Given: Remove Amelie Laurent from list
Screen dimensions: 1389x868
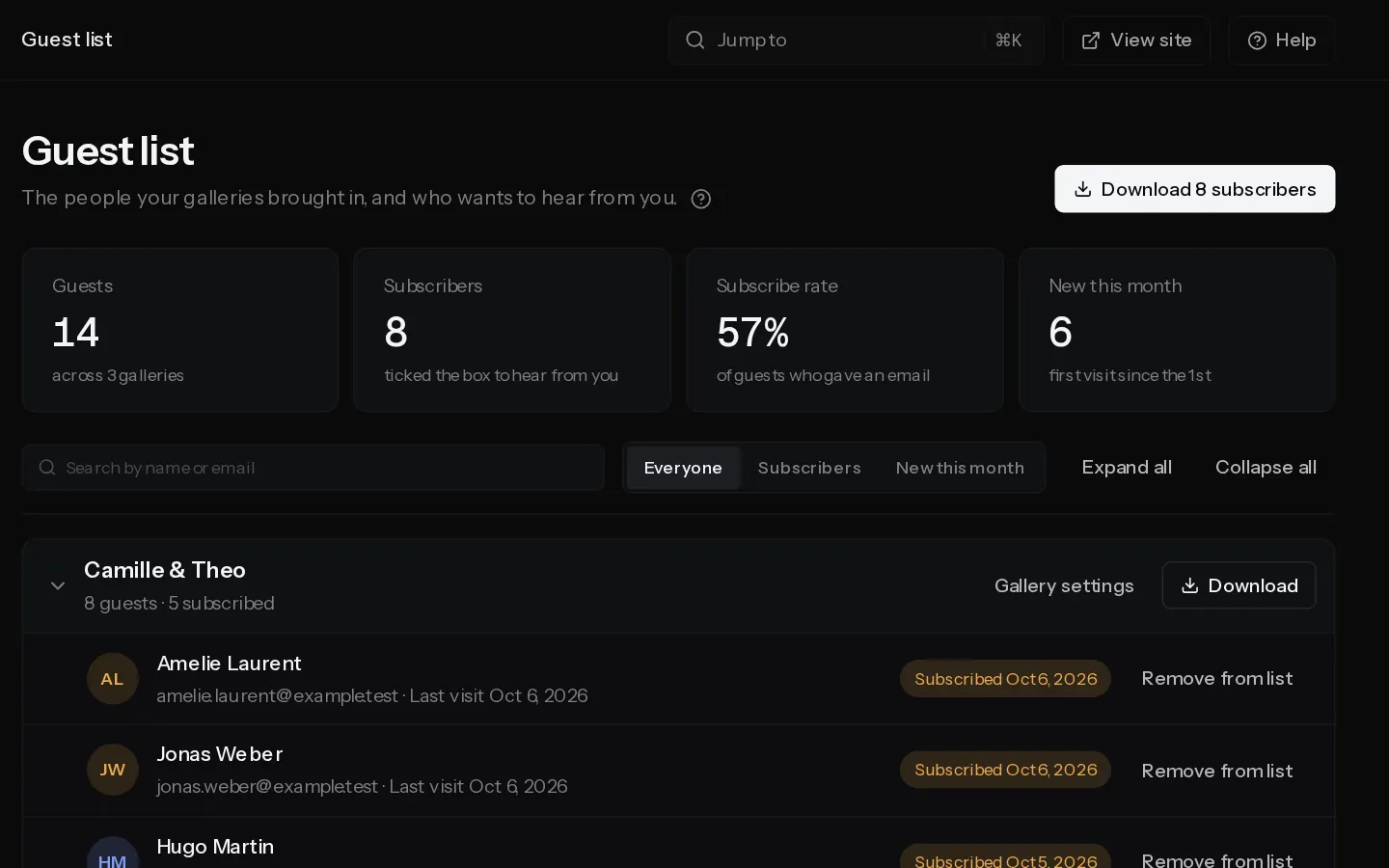Looking at the screenshot, I should pyautogui.click(x=1217, y=679).
